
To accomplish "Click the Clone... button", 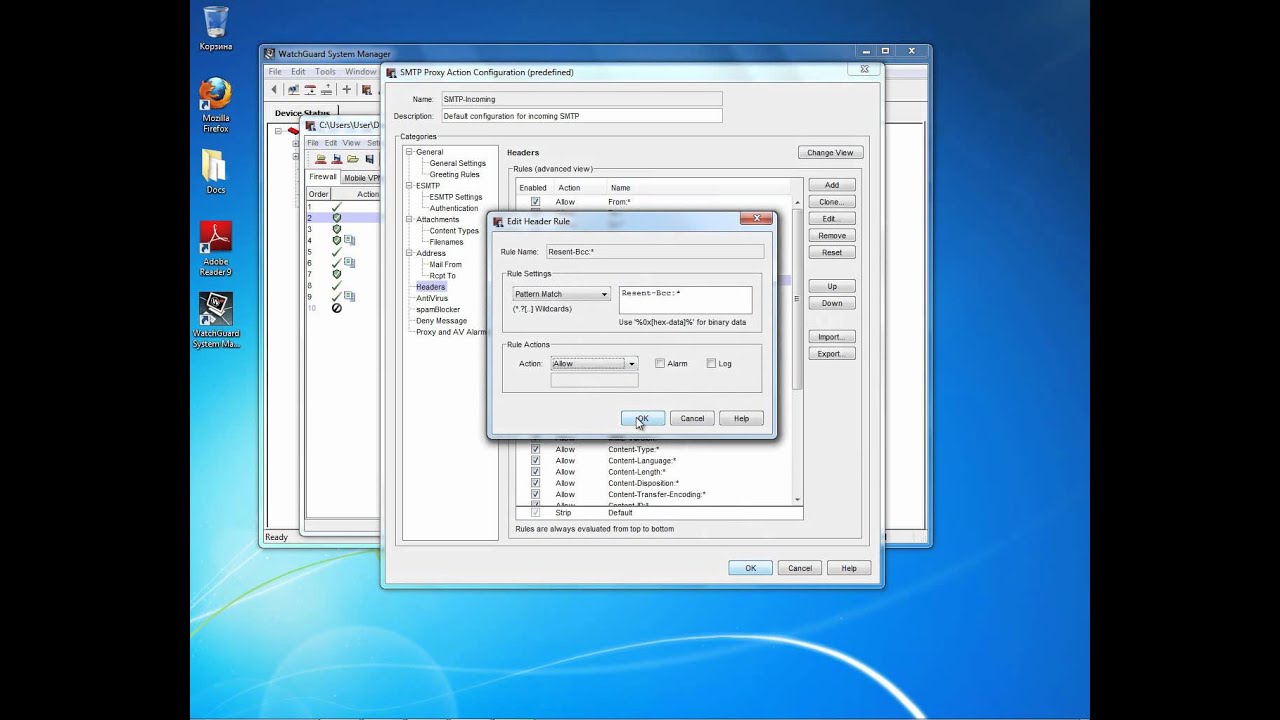I will (832, 202).
